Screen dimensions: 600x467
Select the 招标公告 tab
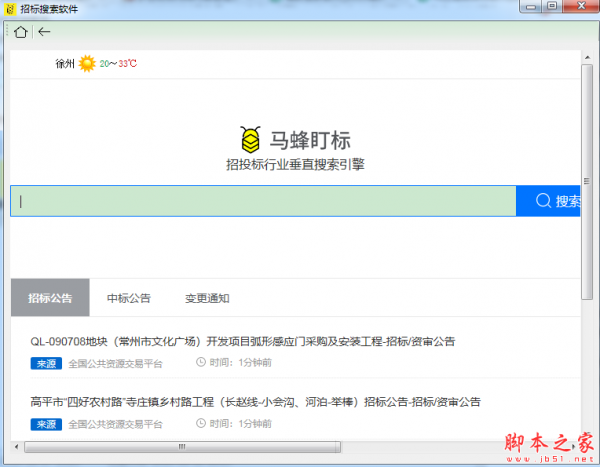pos(50,298)
